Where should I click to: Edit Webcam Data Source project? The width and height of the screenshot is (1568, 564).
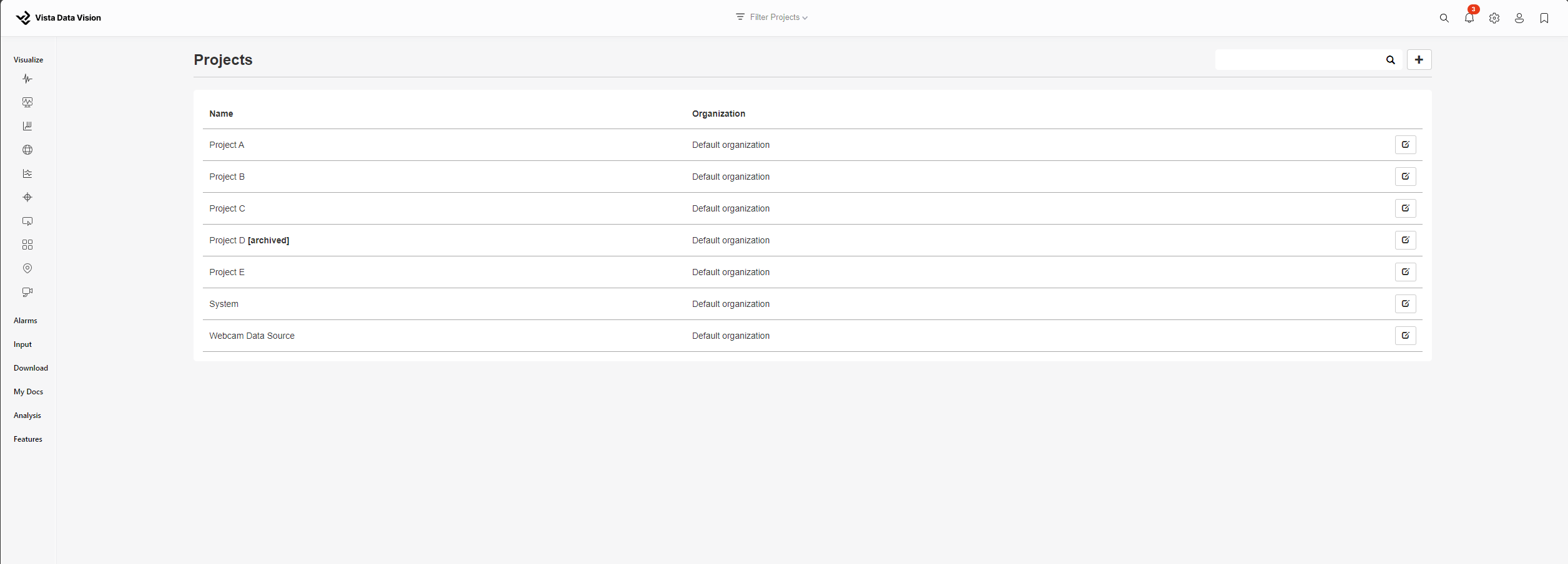tap(1406, 336)
